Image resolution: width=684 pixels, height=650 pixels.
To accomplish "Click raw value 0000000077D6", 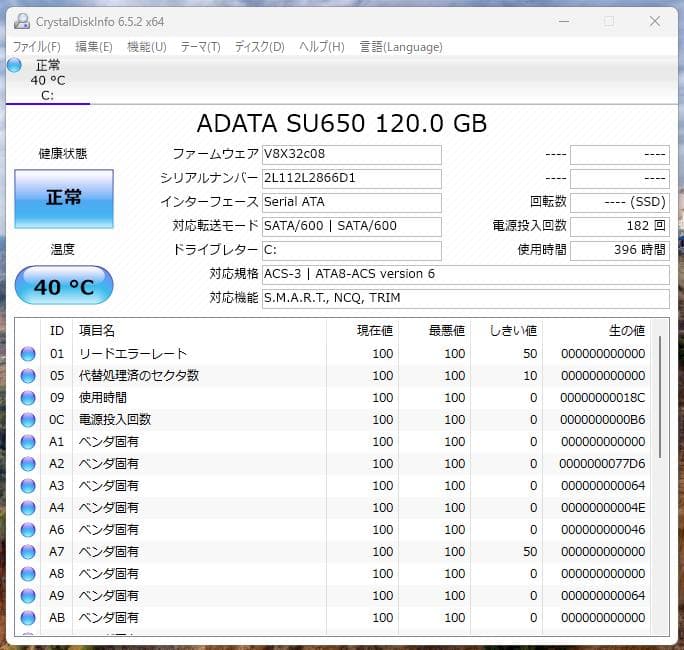I will point(602,464).
